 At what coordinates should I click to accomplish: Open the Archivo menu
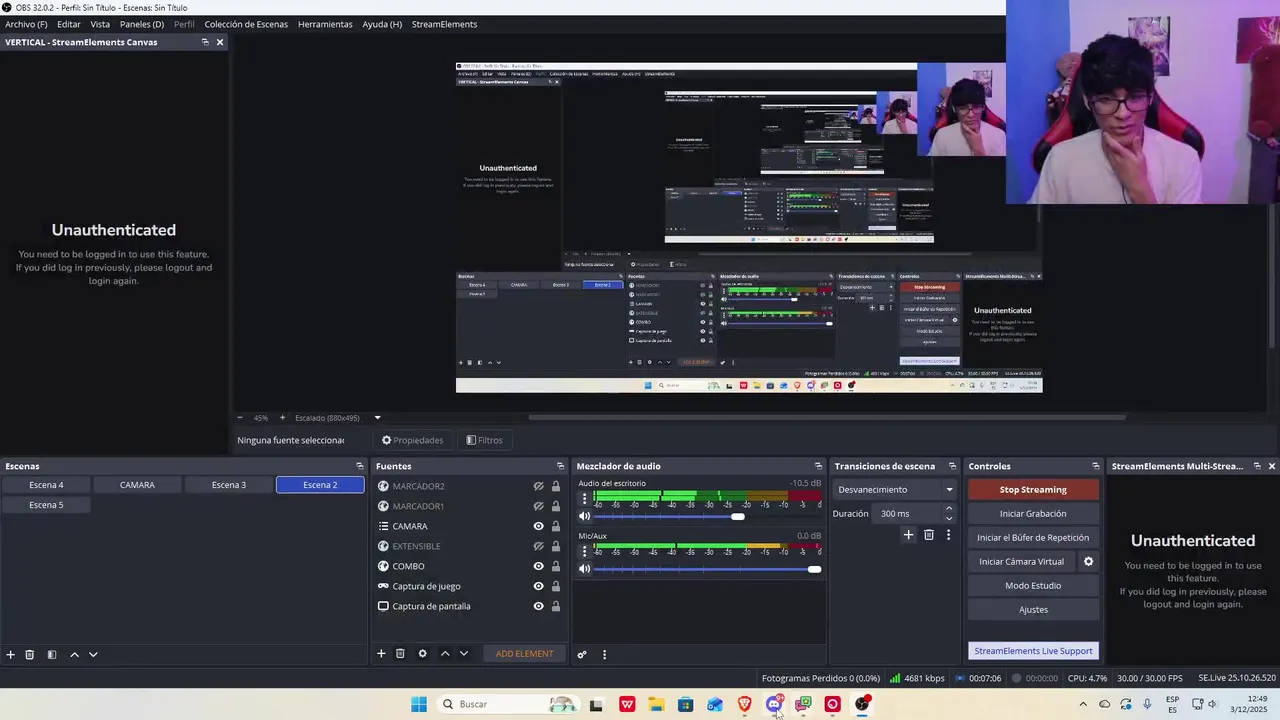click(x=26, y=24)
